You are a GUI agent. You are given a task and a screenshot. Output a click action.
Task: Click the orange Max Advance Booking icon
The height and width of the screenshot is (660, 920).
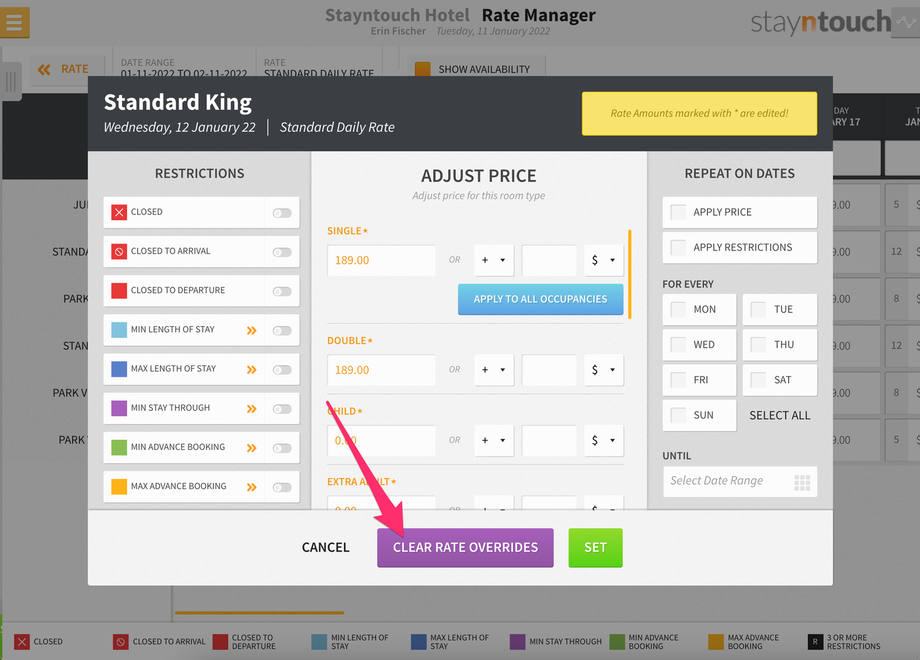point(119,486)
